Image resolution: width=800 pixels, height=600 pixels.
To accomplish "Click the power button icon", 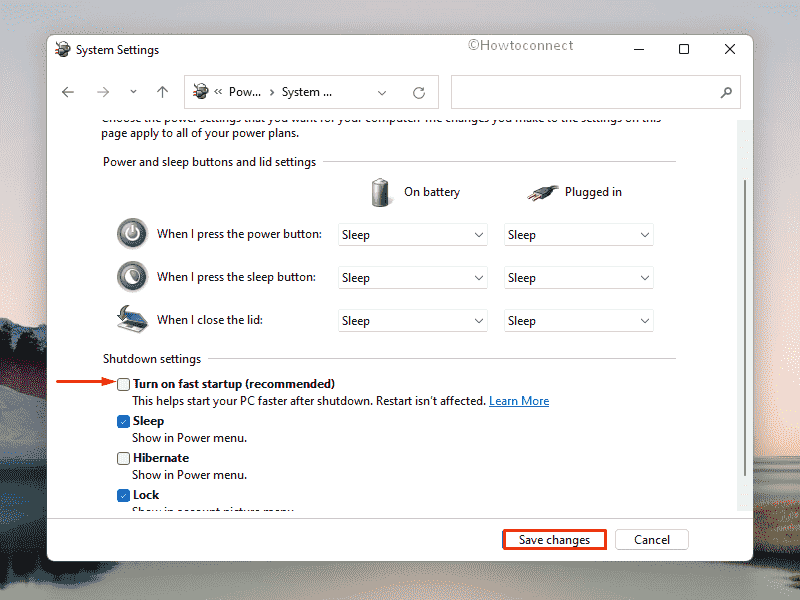I will pyautogui.click(x=132, y=234).
